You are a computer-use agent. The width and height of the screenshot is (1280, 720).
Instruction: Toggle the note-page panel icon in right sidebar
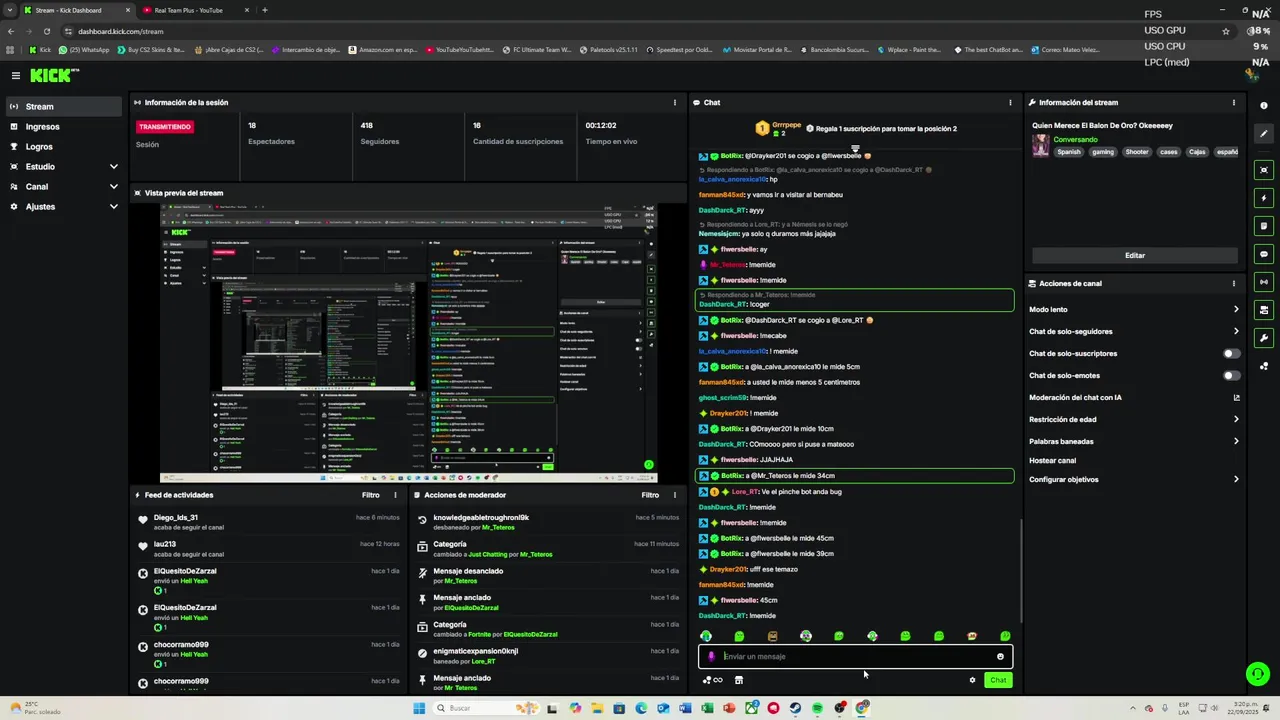(x=1264, y=226)
